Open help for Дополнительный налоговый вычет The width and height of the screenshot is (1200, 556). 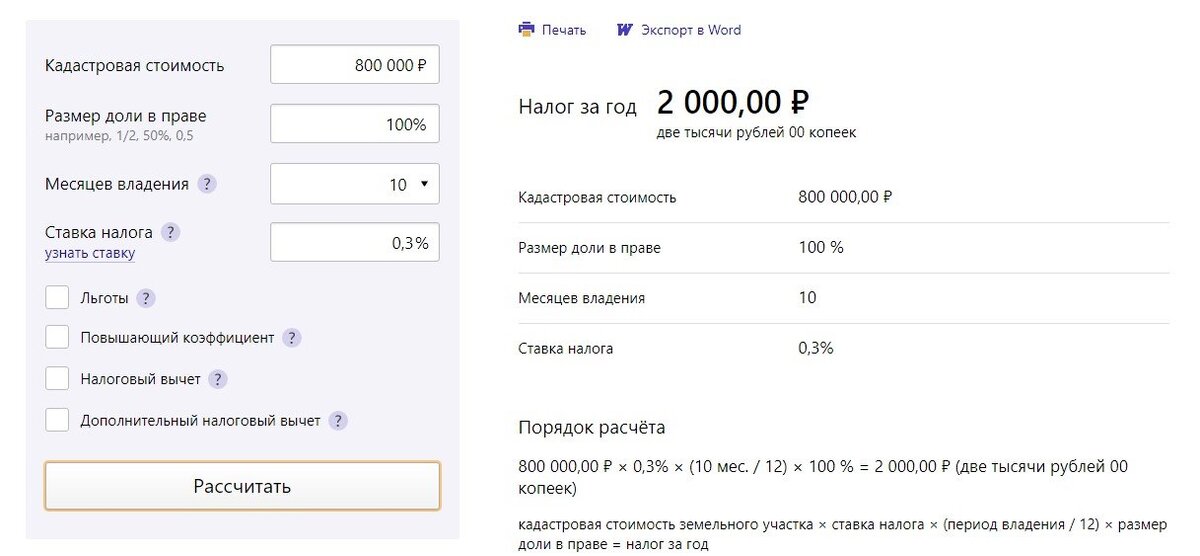coord(338,421)
